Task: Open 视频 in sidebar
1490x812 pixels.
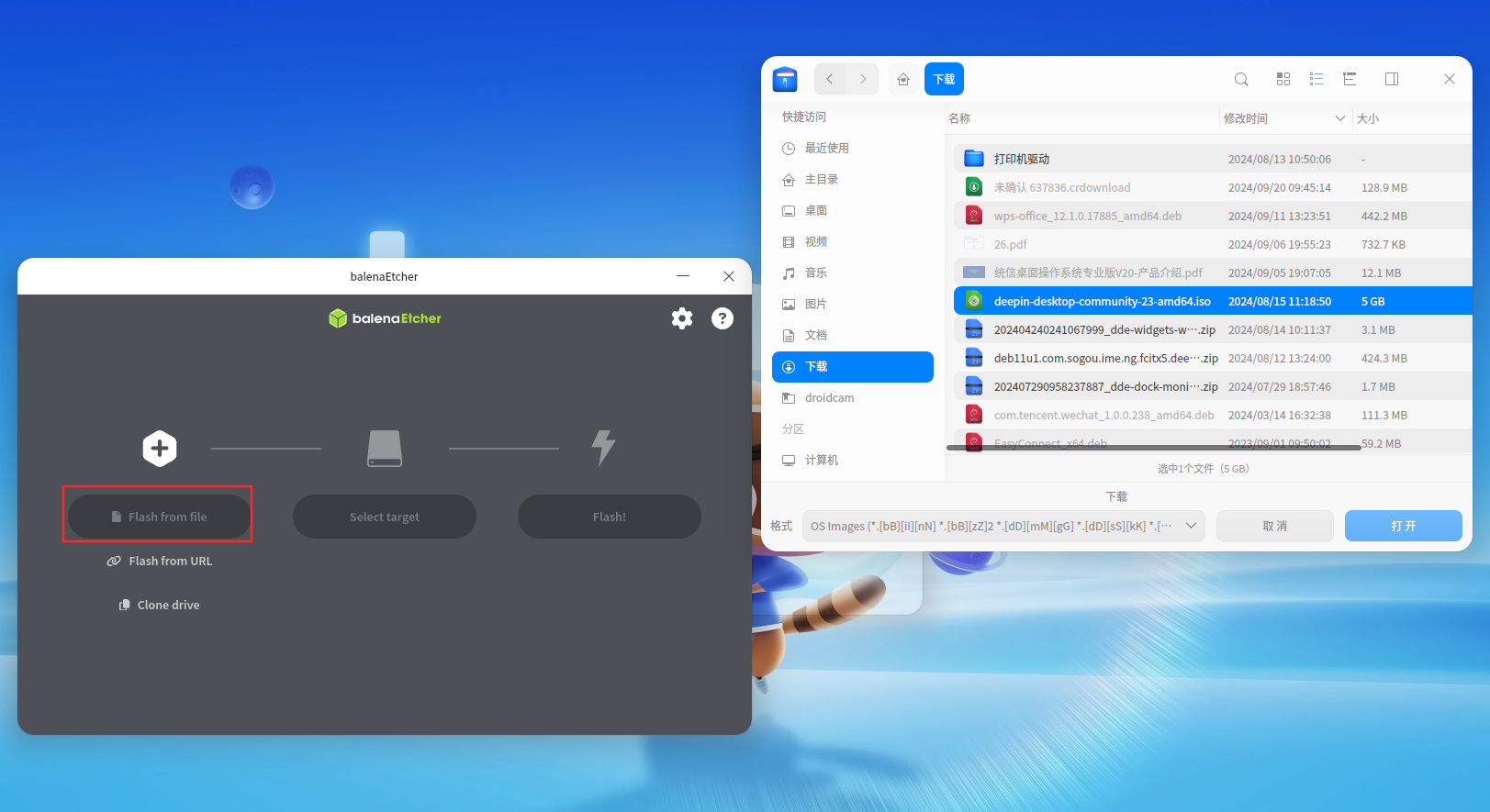Action: tap(853, 241)
